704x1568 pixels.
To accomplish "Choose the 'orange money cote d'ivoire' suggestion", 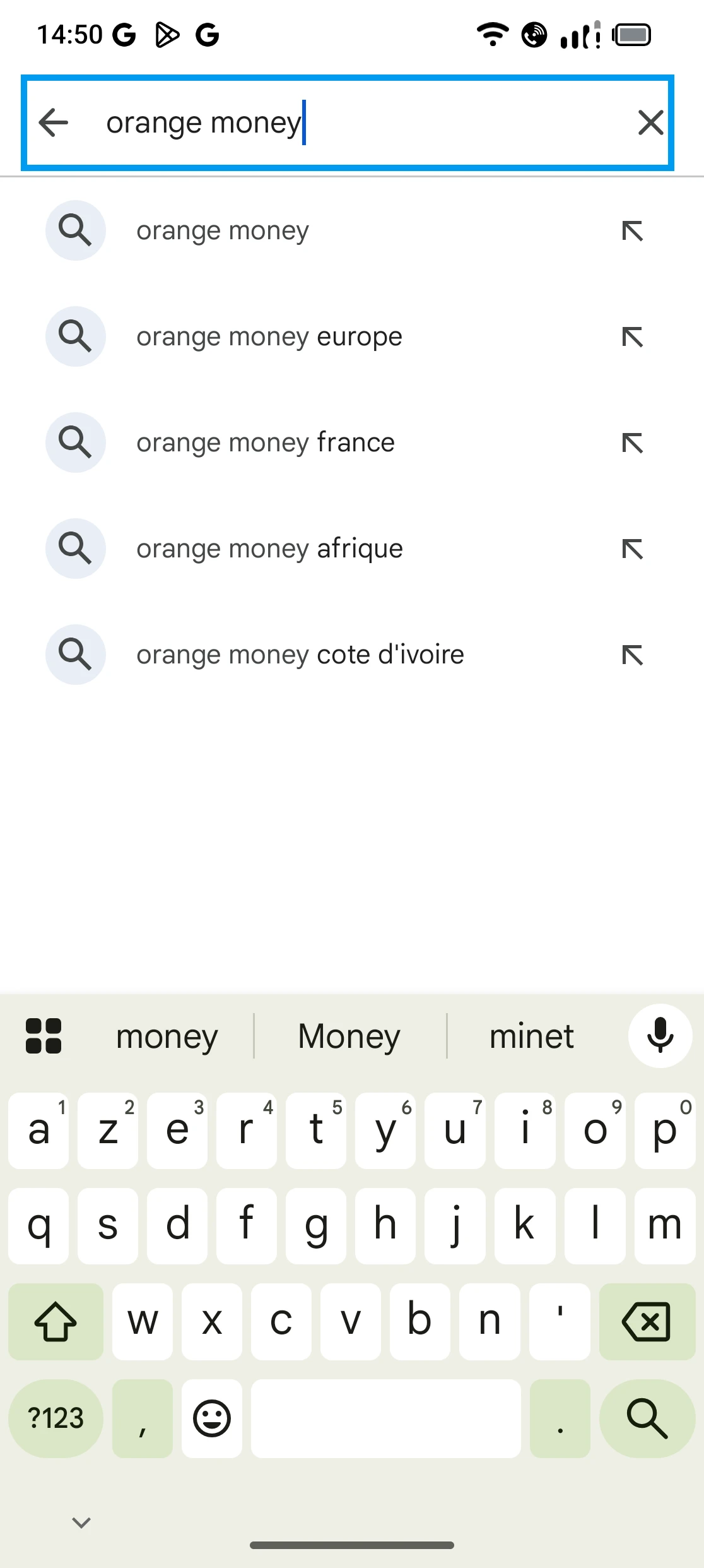I will pyautogui.click(x=300, y=655).
